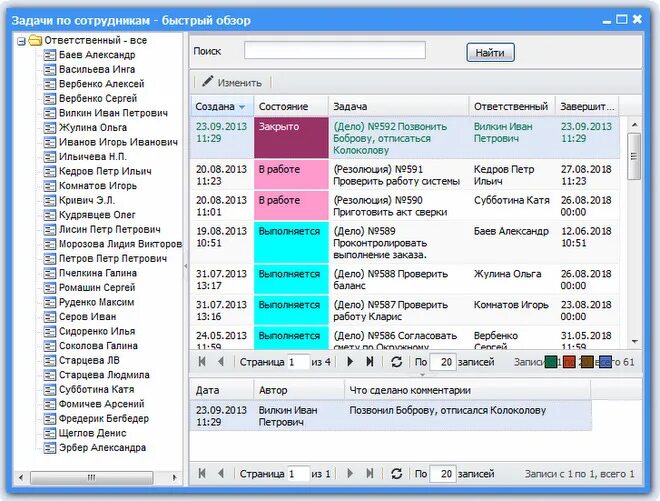Click the Закрыто status cell
Screen dimensions: 660x501
291,138
